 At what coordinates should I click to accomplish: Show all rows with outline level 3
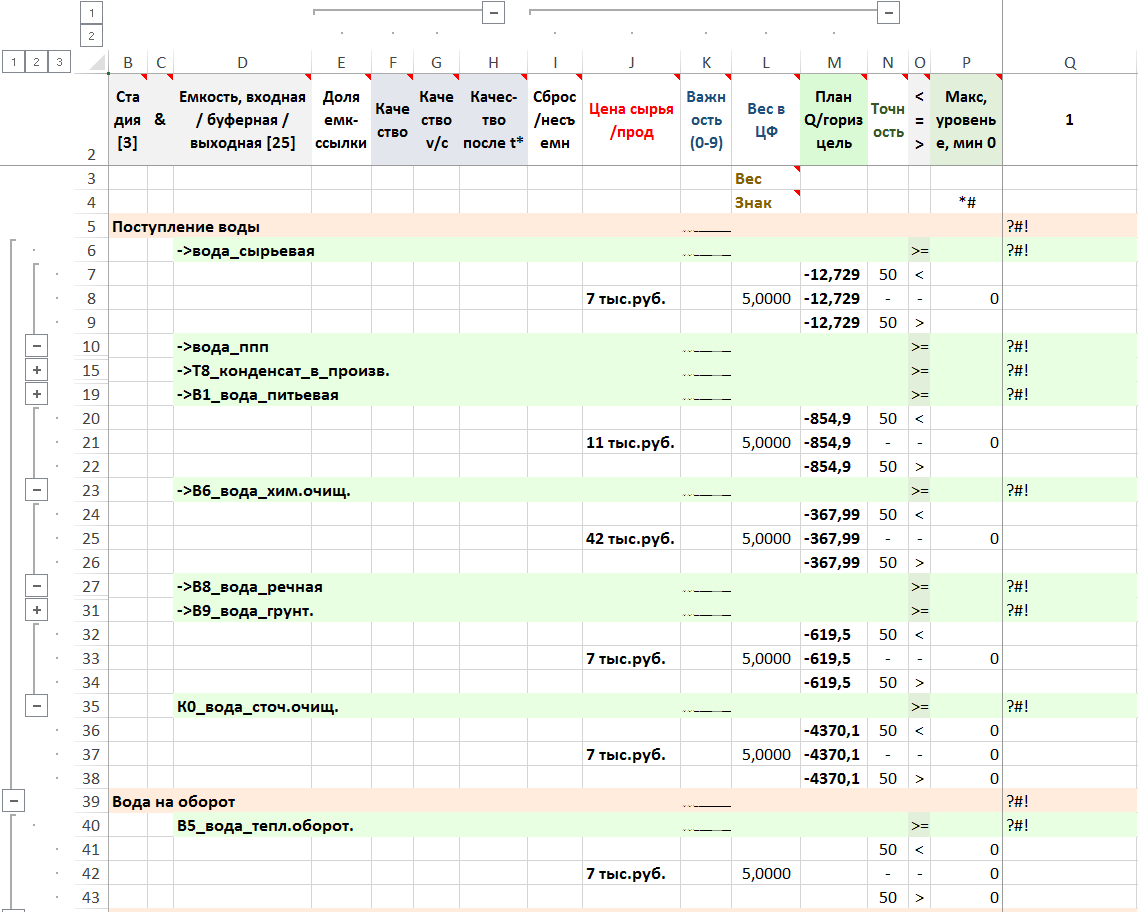60,62
